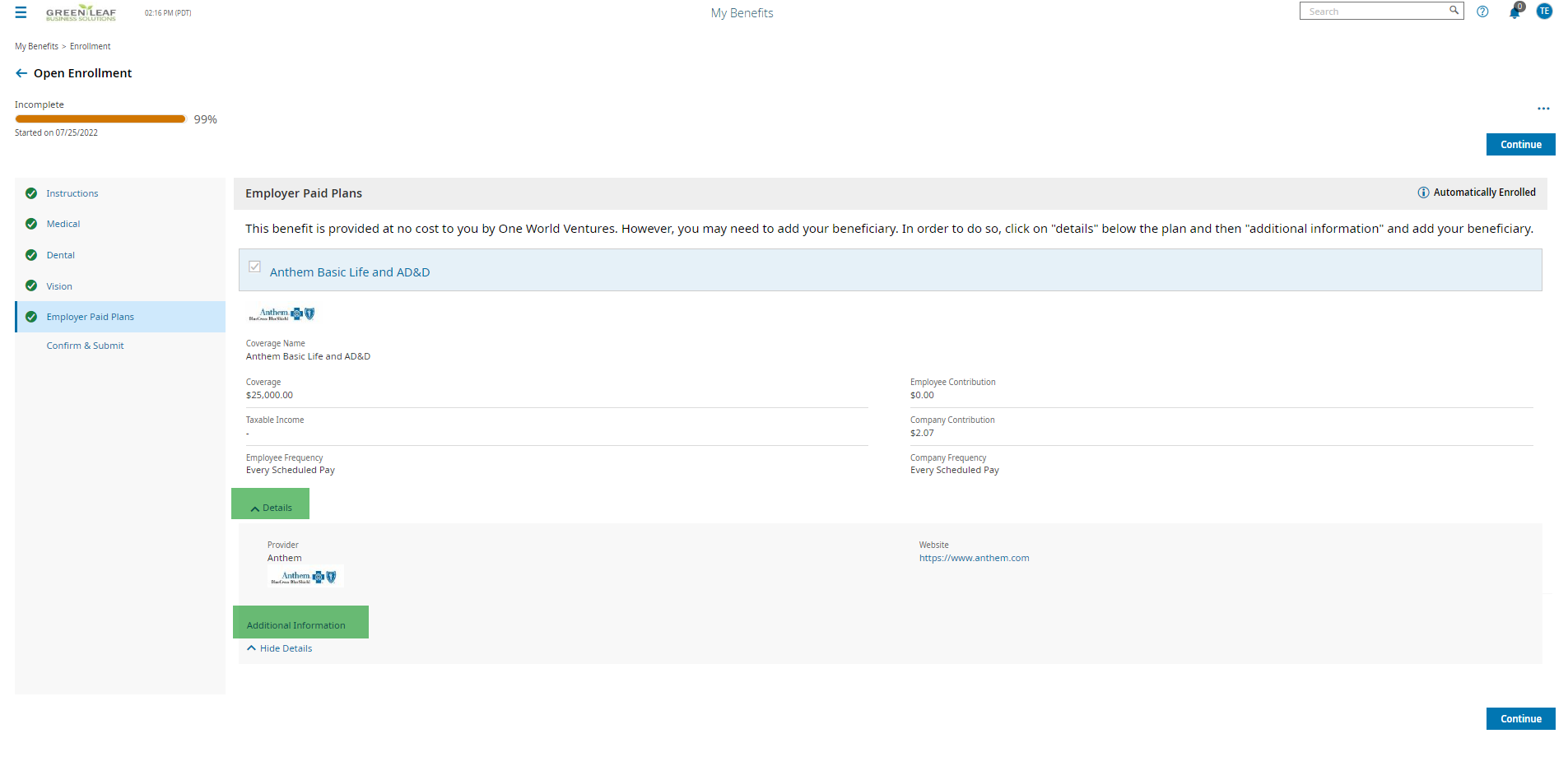Collapse using the Hide Details link

[x=280, y=648]
